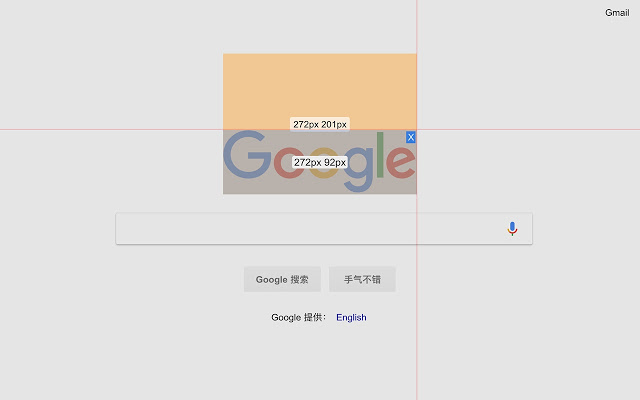Click the red letter e in the logo
The height and width of the screenshot is (400, 640).
[400, 162]
